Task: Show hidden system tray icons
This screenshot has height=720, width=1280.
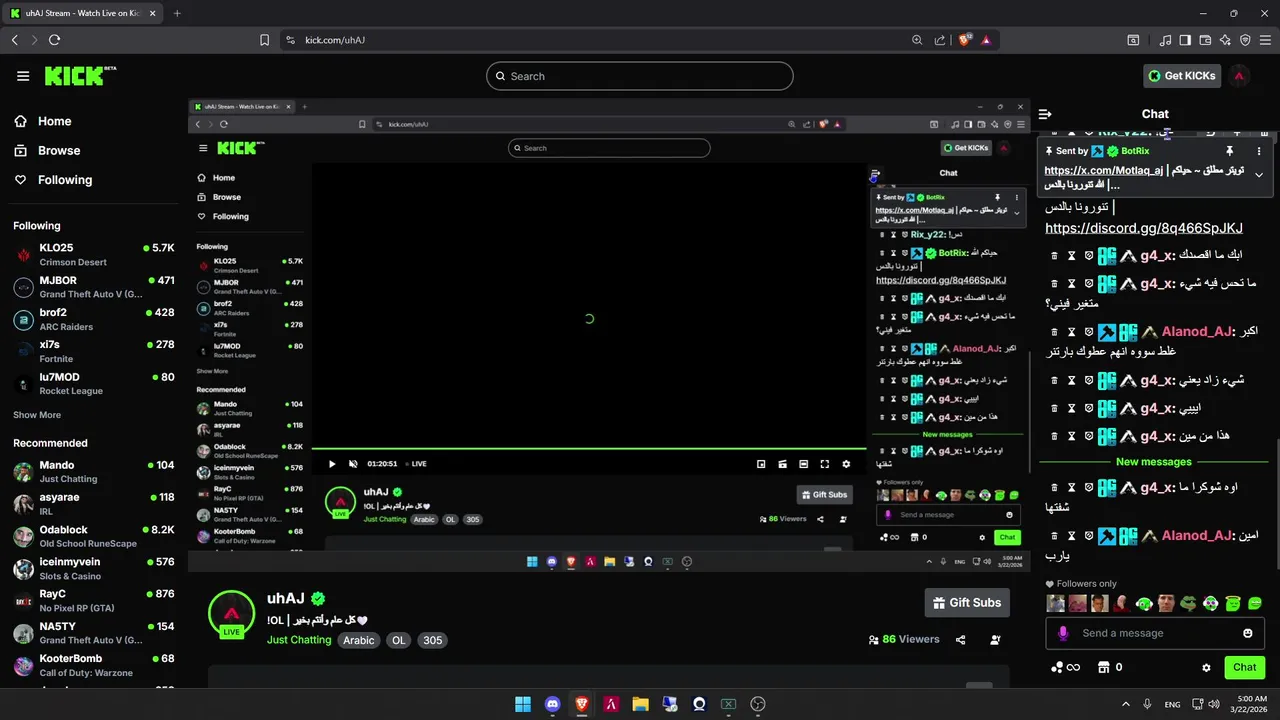Action: pyautogui.click(x=1125, y=704)
